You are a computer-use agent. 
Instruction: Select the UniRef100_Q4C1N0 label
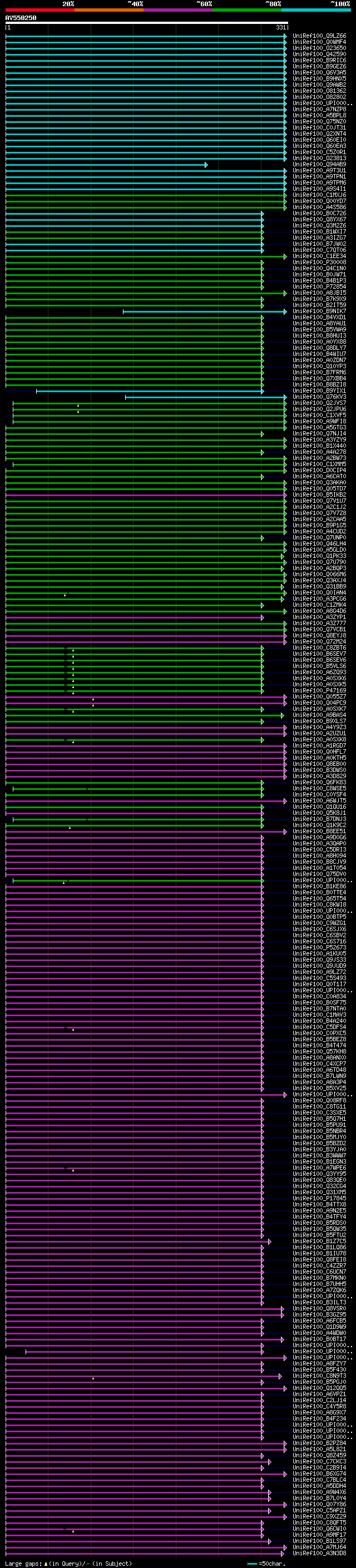pos(319,269)
